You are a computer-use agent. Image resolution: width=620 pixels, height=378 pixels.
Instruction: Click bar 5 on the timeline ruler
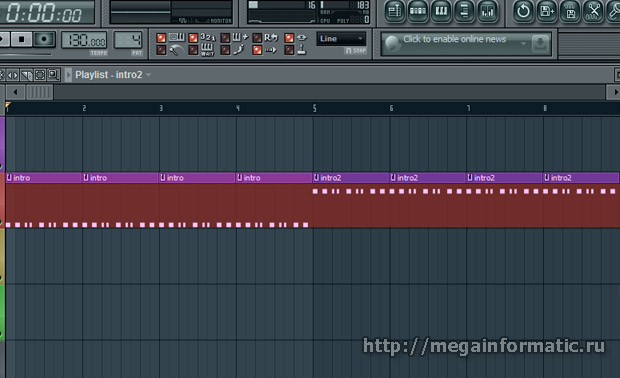point(314,108)
